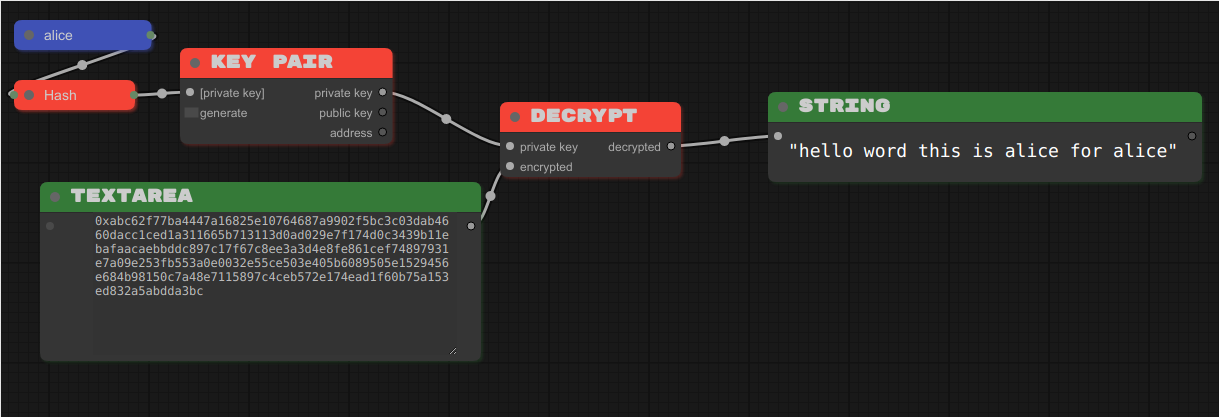Image resolution: width=1219 pixels, height=417 pixels.
Task: Collapse the Key Pair node via title dot
Action: point(195,63)
